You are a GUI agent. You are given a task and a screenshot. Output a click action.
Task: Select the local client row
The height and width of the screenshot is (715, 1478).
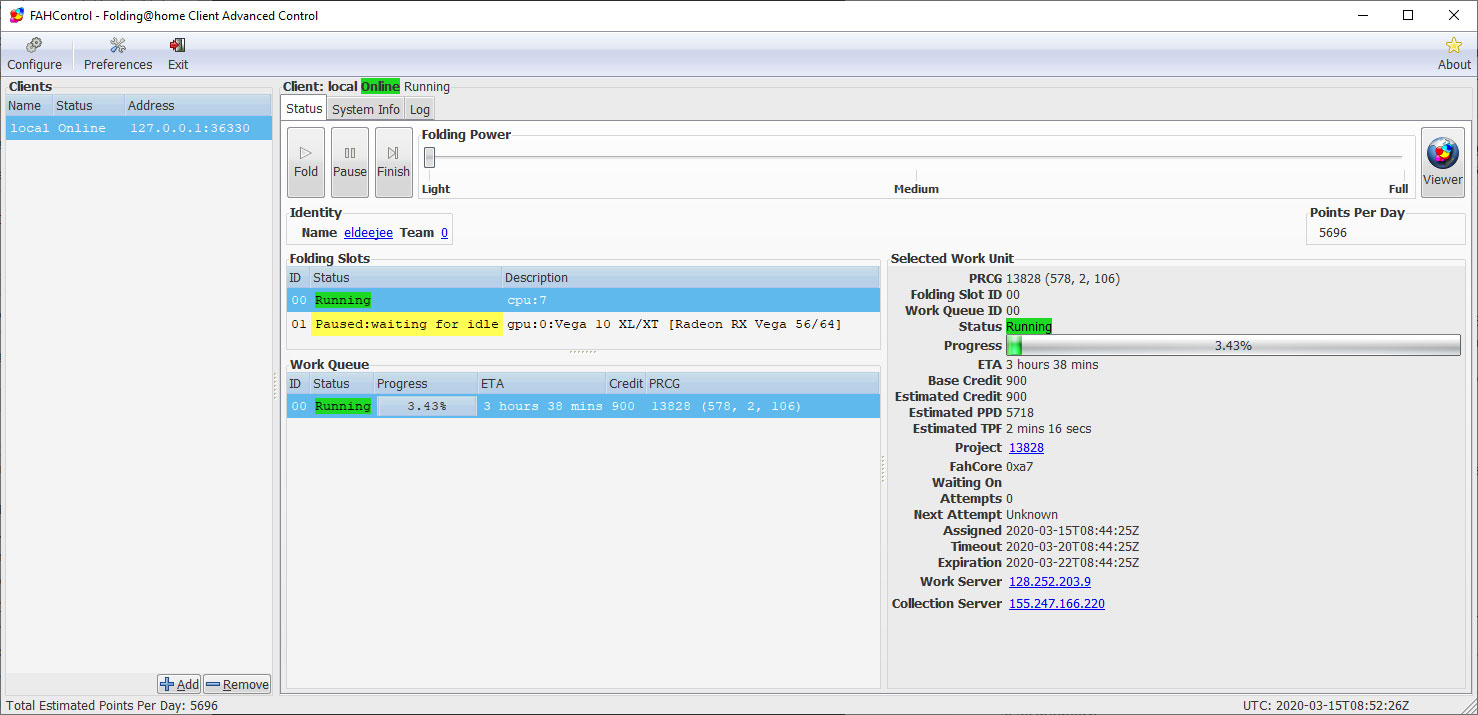click(x=139, y=128)
